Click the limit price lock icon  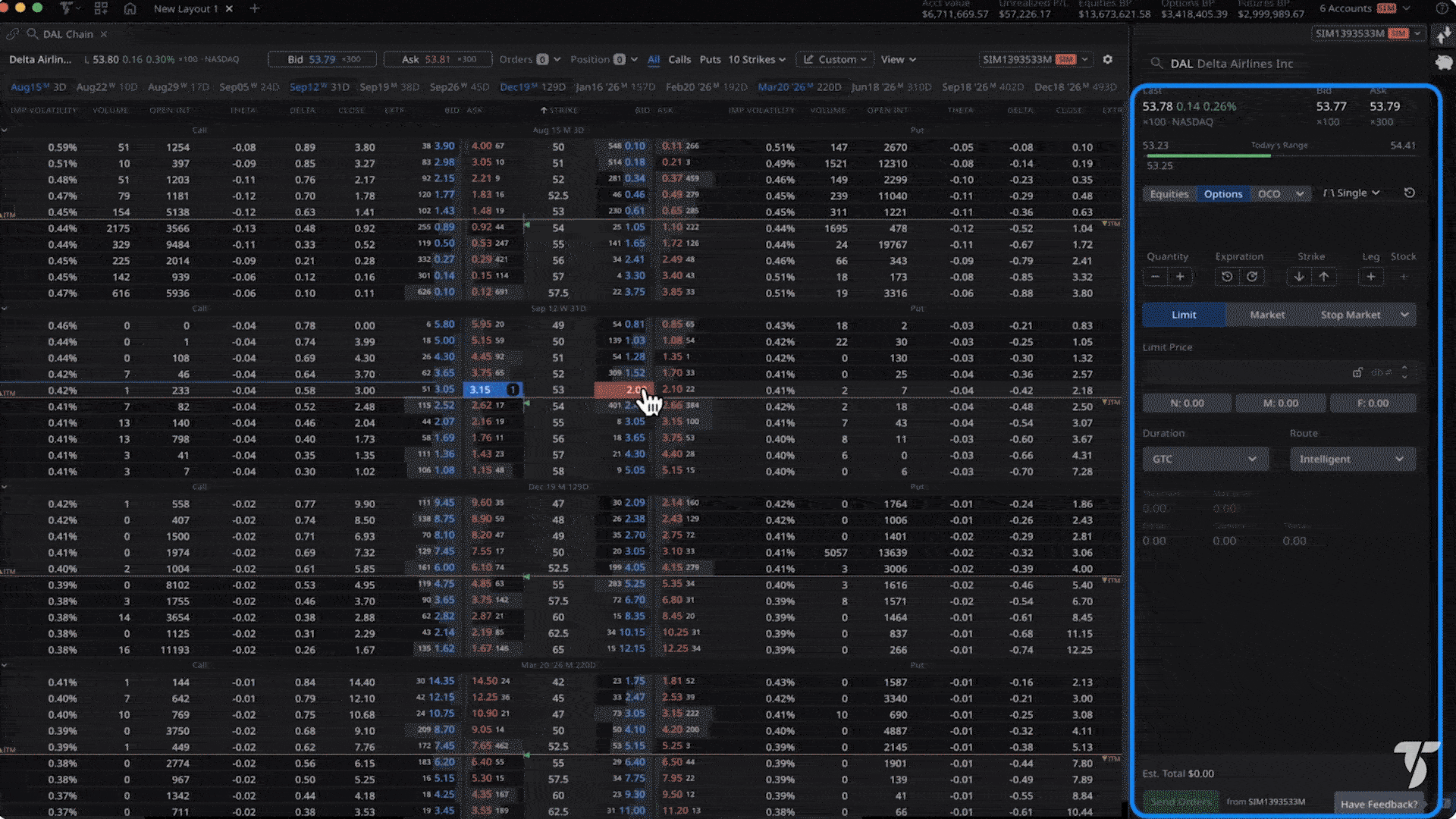[1357, 372]
